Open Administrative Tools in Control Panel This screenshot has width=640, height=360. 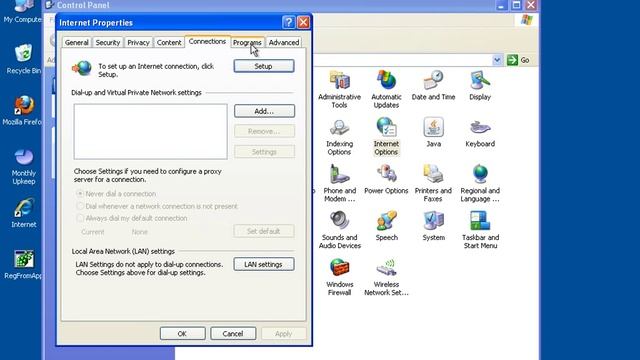(340, 89)
